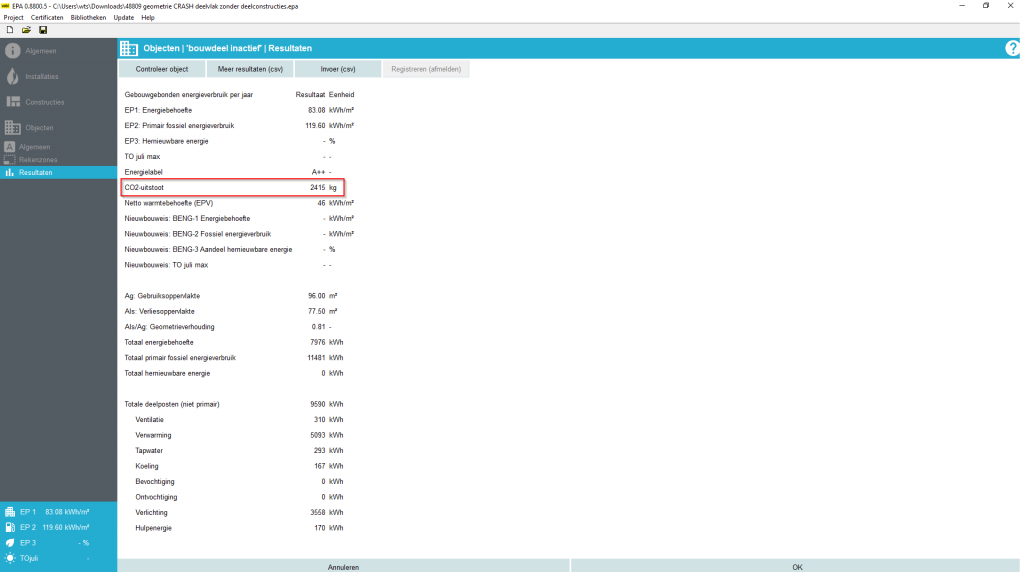This screenshot has height=572, width=1024.
Task: Click the EP1: Energiebehoefte label
Action: tap(158, 110)
